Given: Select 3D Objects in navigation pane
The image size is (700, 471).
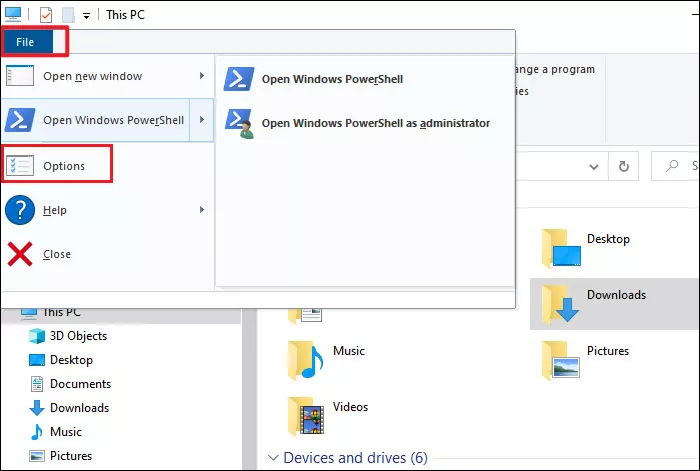Looking at the screenshot, I should pos(79,336).
